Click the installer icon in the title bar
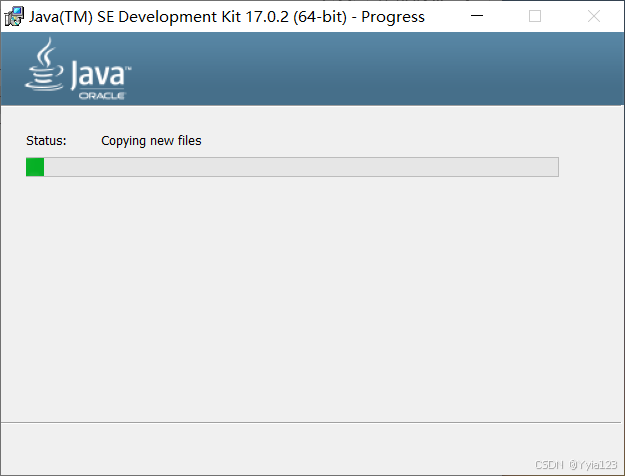Viewport: 625px width, 476px height. (x=14, y=16)
